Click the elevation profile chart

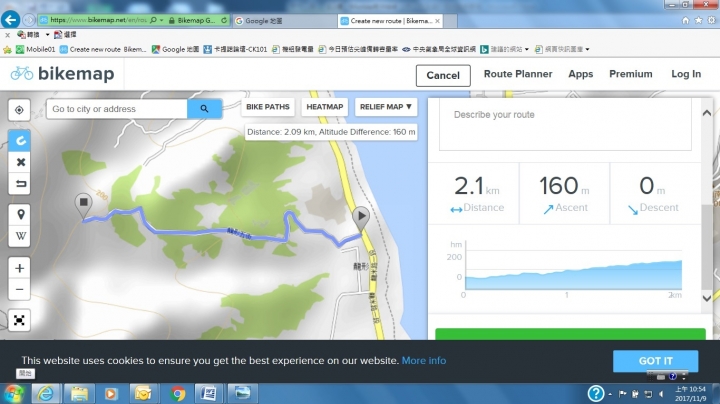573,270
